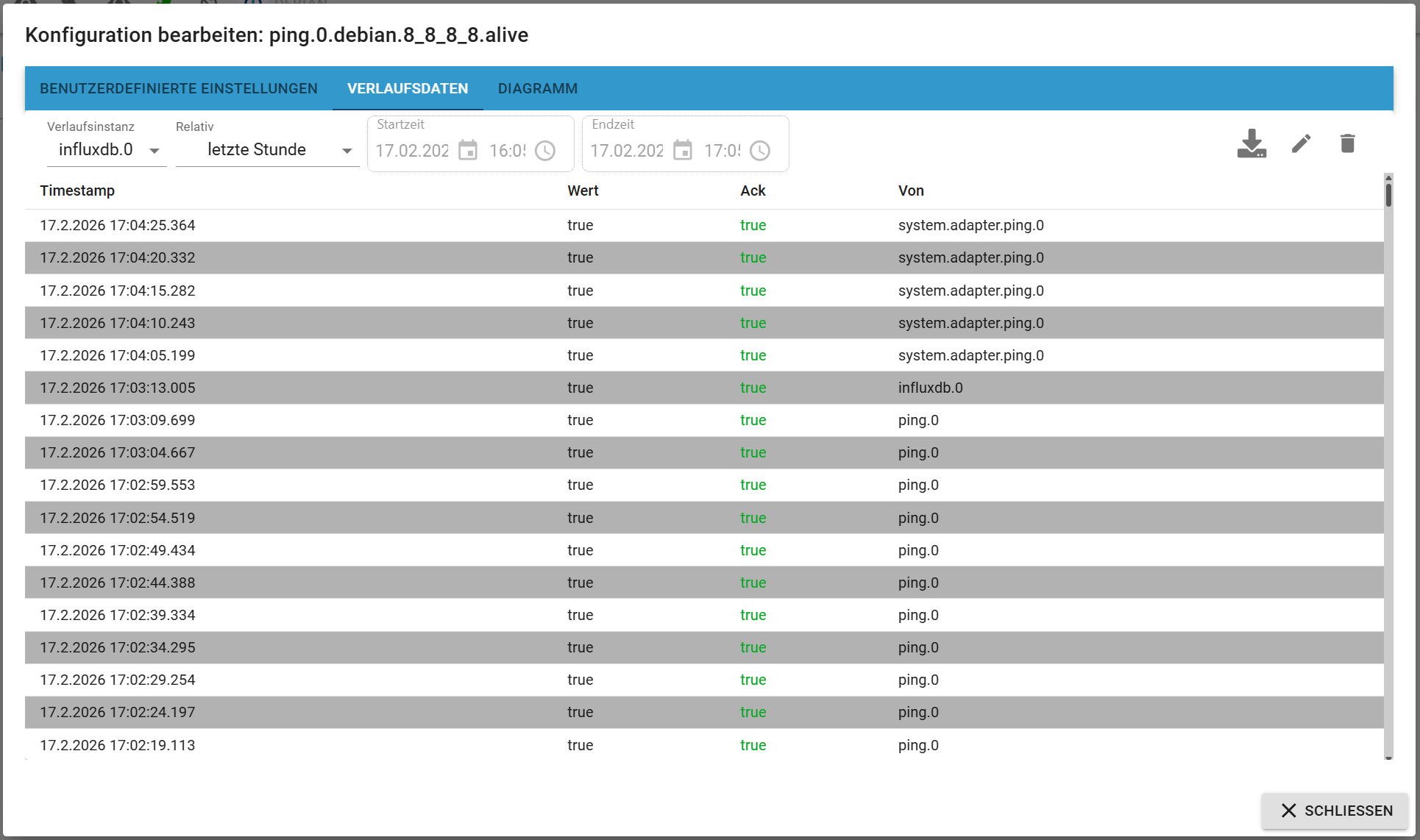The image size is (1420, 840).
Task: Expand the Verlaufsinstanz influxdb.0 dropdown
Action: coord(107,150)
